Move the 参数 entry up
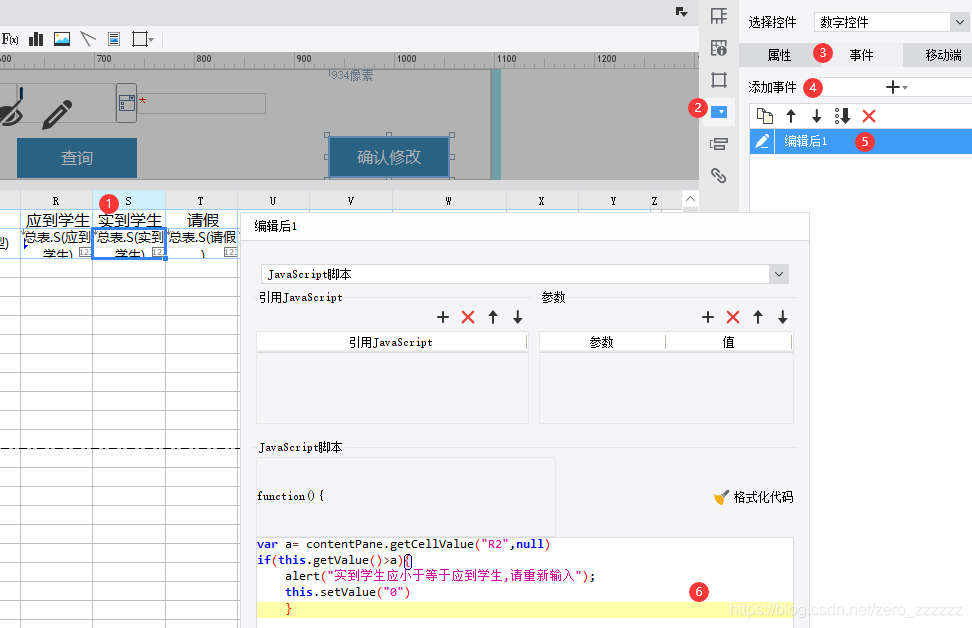The height and width of the screenshot is (628, 972). (x=758, y=317)
